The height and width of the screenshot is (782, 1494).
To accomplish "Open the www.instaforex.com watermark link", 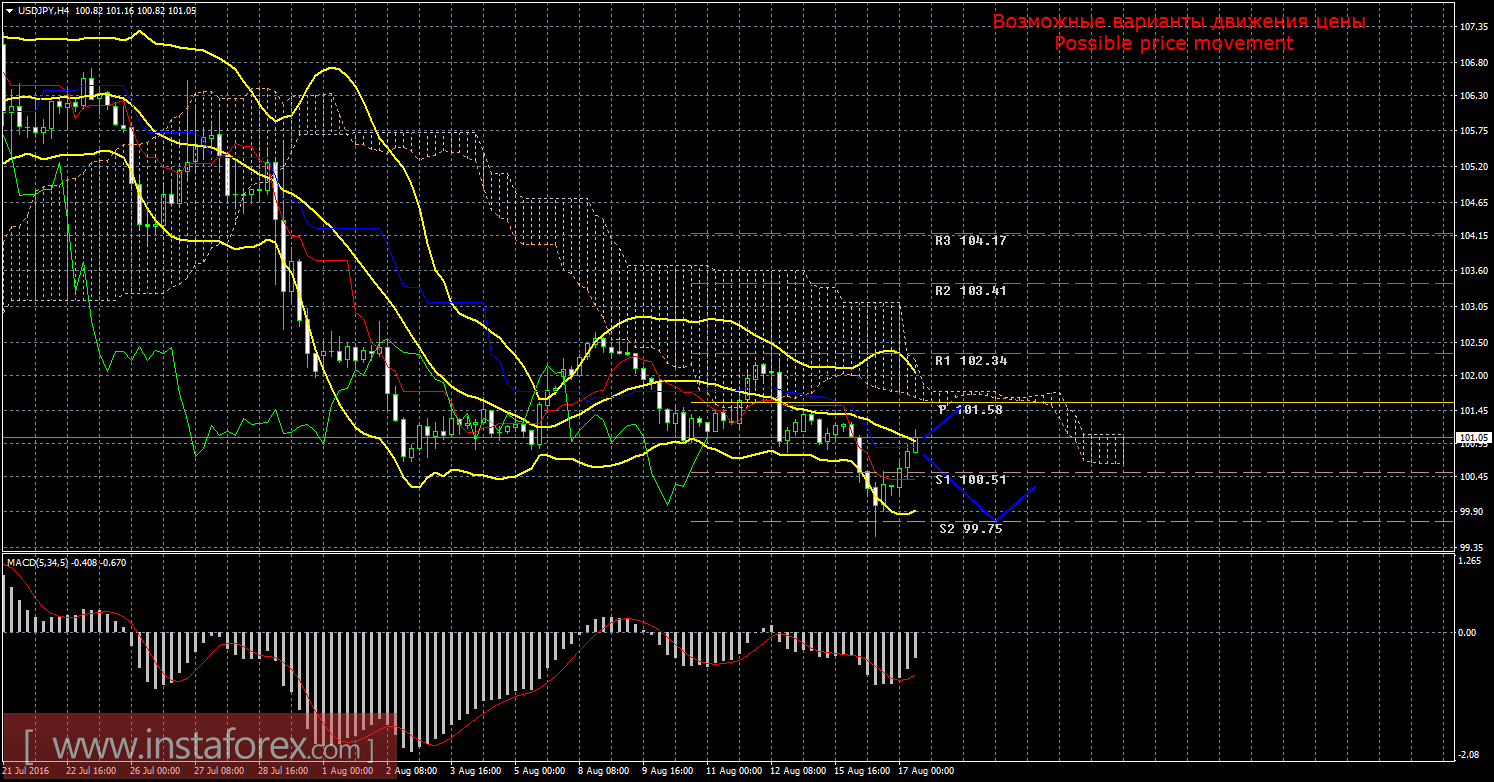I will [198, 747].
